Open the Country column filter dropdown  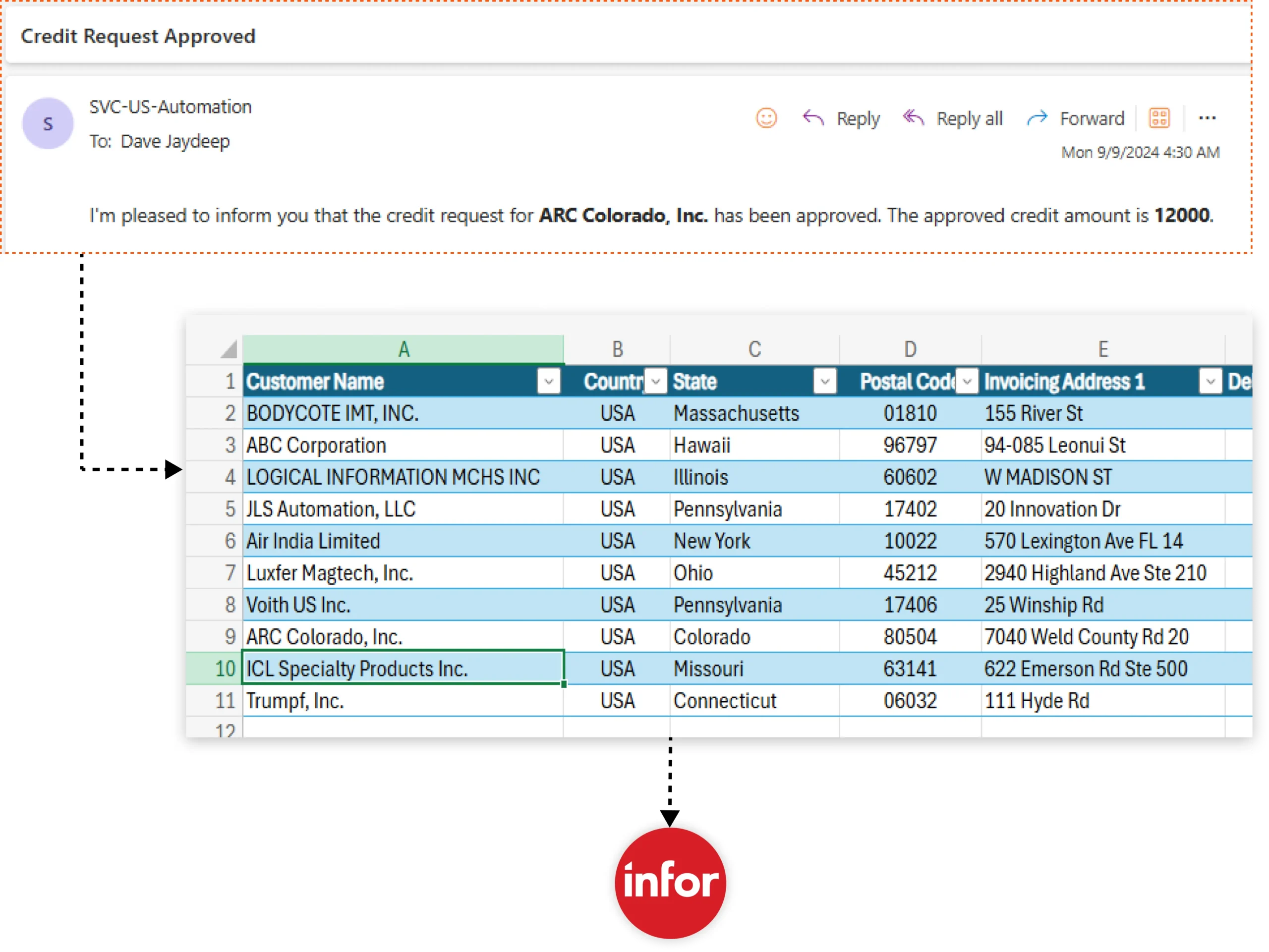point(656,382)
